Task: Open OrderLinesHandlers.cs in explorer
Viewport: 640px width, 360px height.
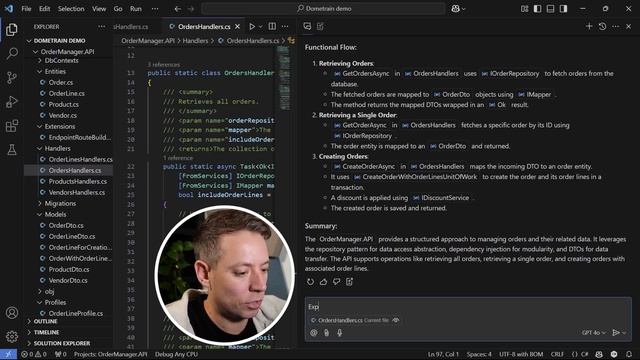Action: (x=80, y=160)
